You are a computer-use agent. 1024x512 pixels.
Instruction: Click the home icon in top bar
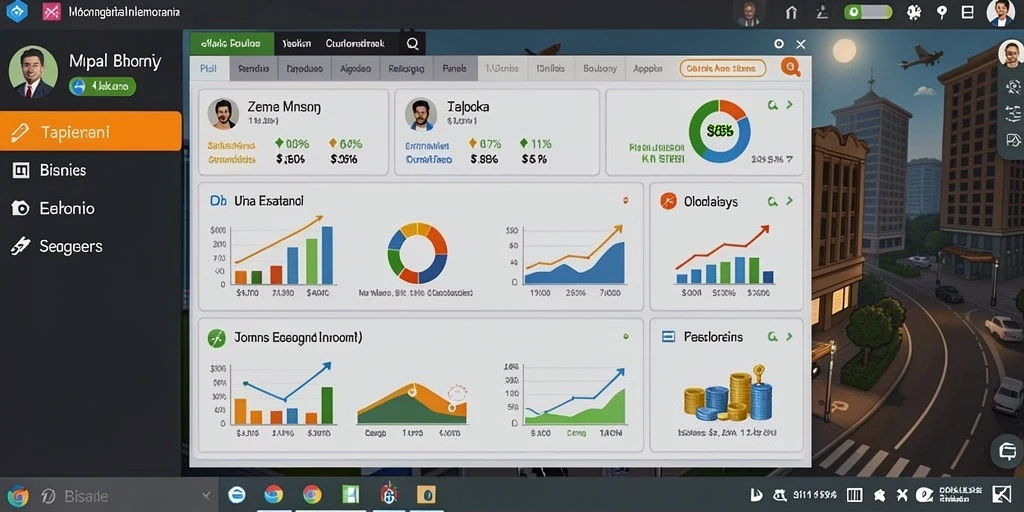pos(792,12)
